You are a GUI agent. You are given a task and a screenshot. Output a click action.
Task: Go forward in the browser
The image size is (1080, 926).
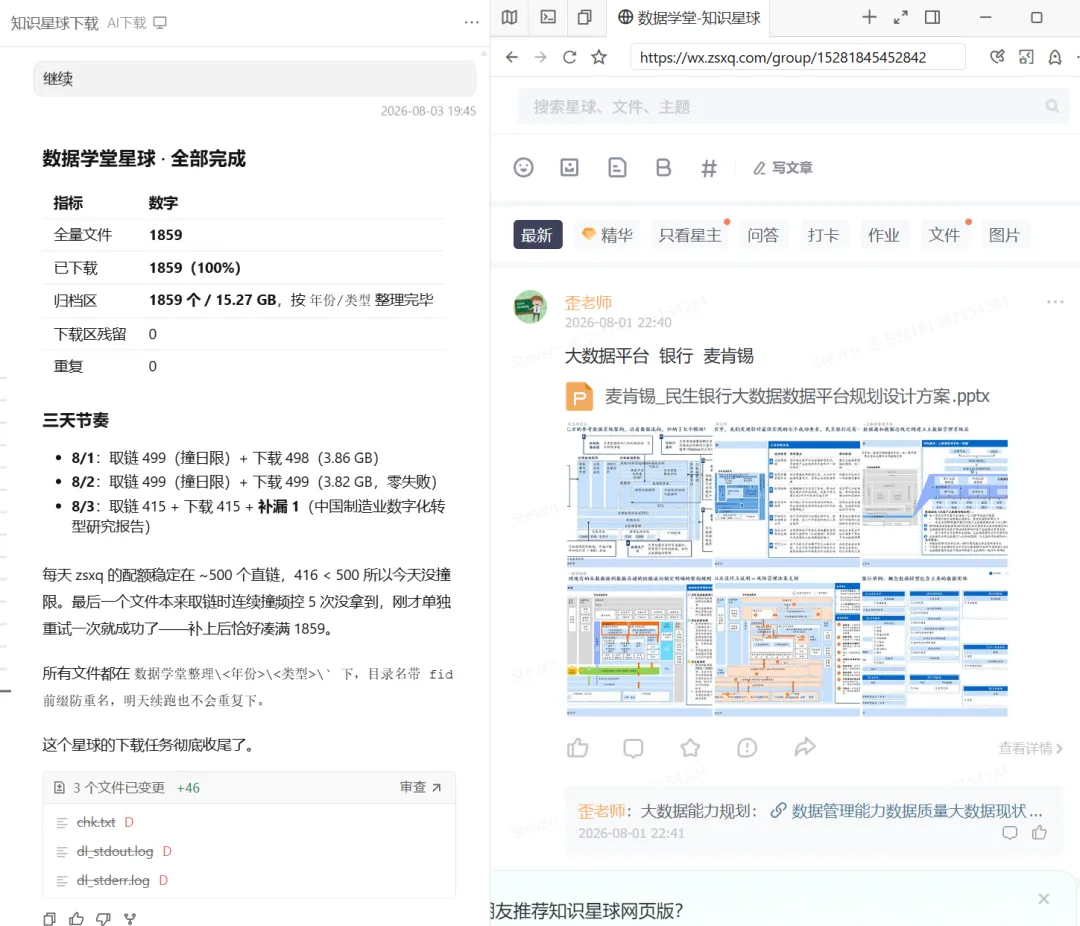[541, 57]
